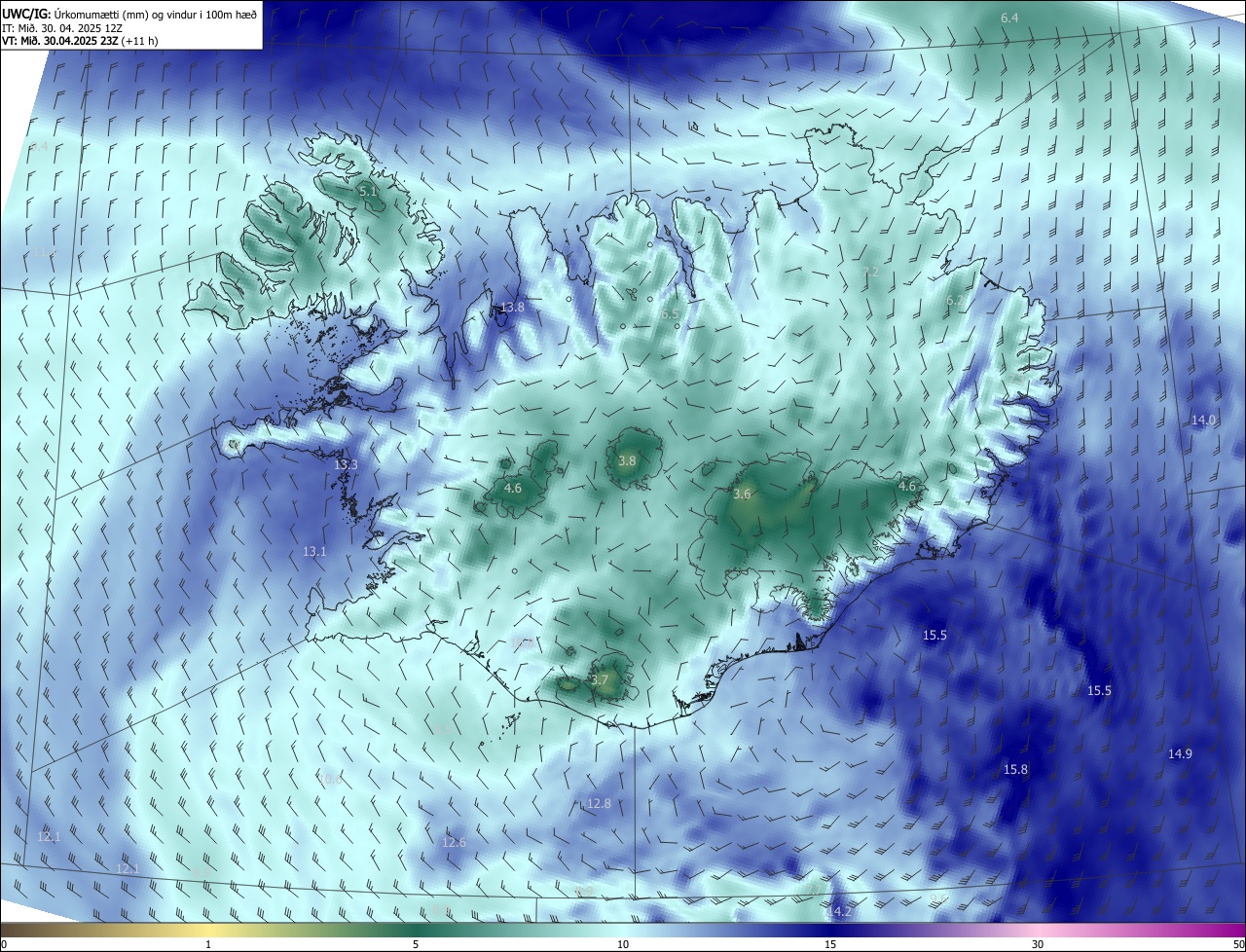
Task: Select the 5.1 value over the Westfjords
Action: (x=368, y=192)
